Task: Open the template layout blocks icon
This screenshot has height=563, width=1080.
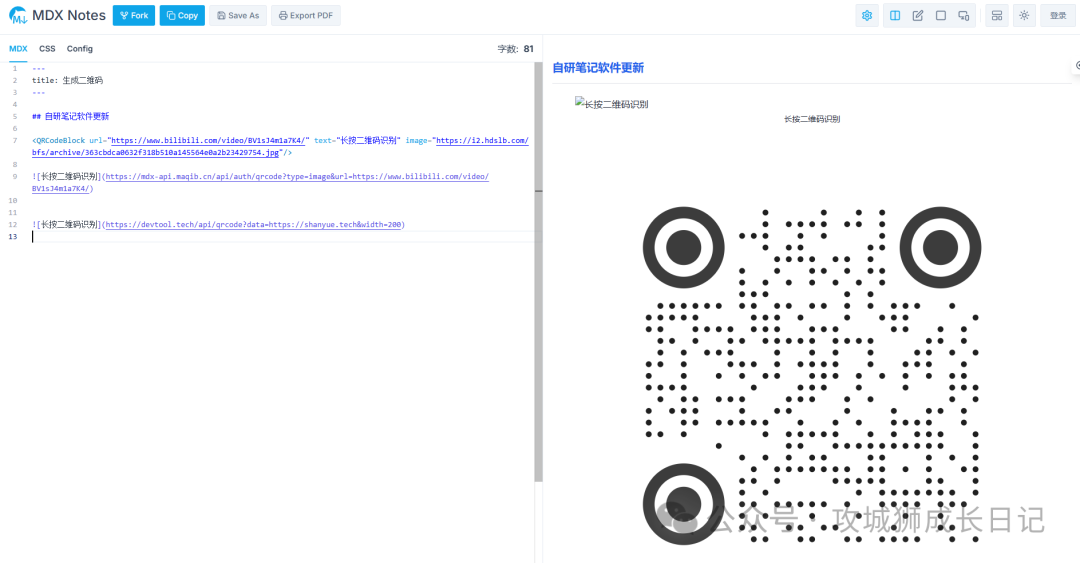Action: click(997, 15)
